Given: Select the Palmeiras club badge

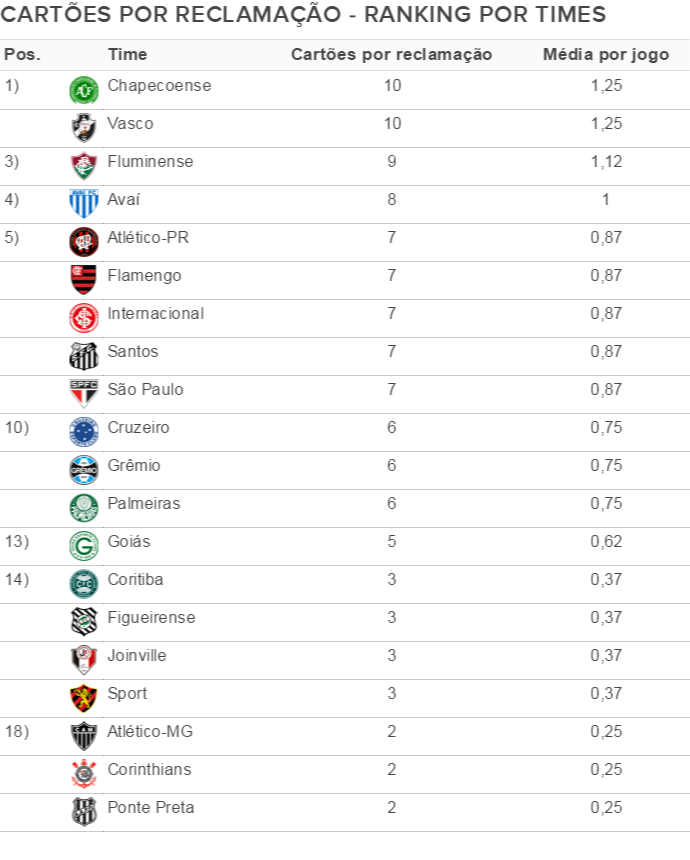Looking at the screenshot, I should click(83, 507).
